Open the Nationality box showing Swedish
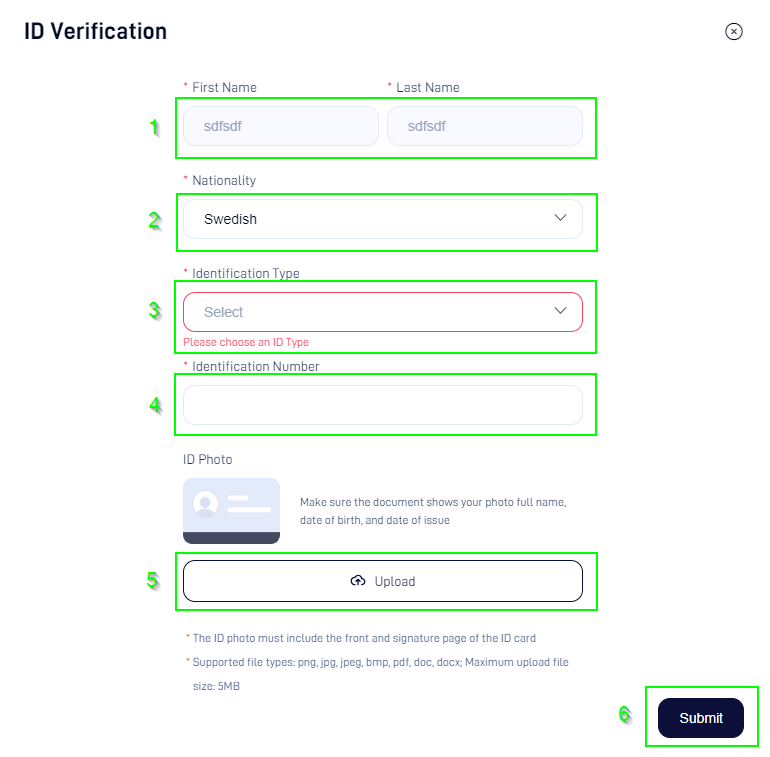Viewport: 770px width, 757px height. (x=370, y=219)
